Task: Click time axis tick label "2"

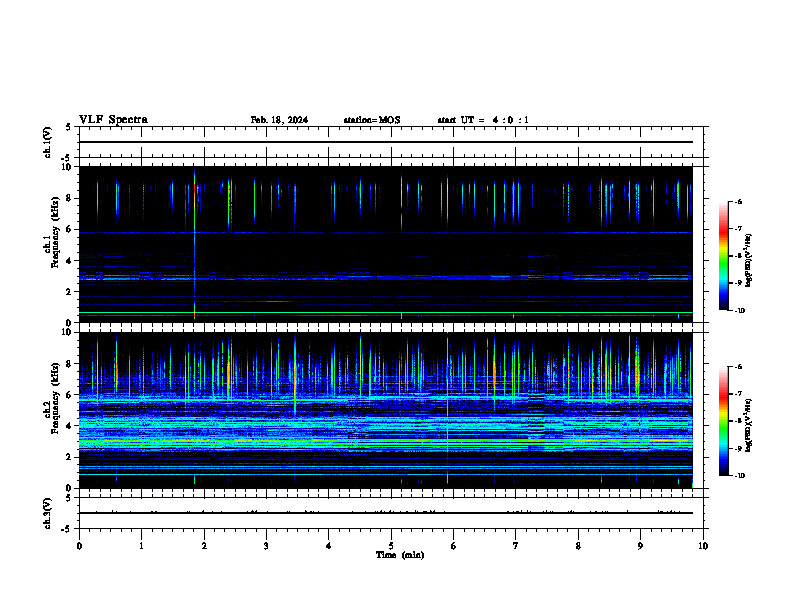Action: [204, 546]
